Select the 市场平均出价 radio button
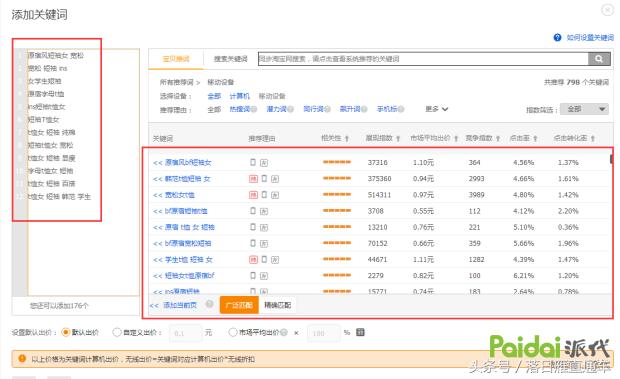Image resolution: width=620 pixels, height=379 pixels. point(233,332)
